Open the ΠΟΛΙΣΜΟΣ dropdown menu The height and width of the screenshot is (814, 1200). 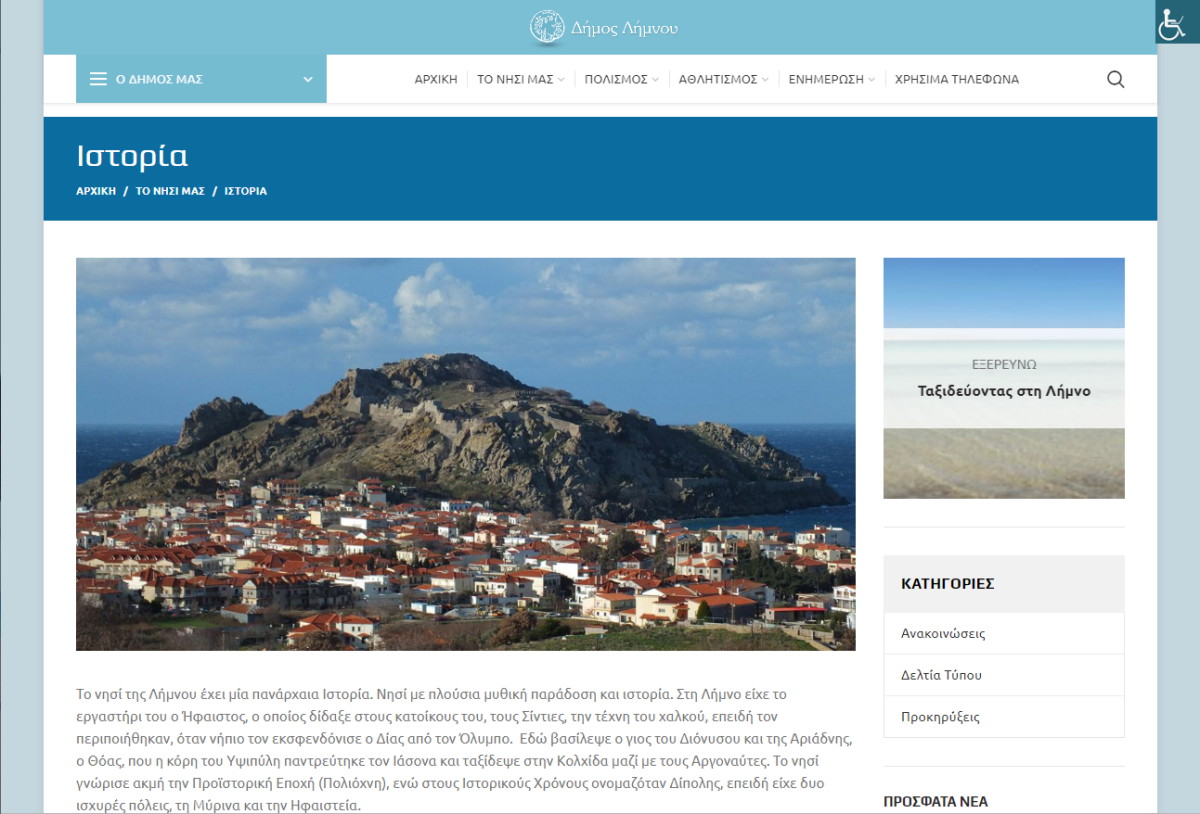621,79
